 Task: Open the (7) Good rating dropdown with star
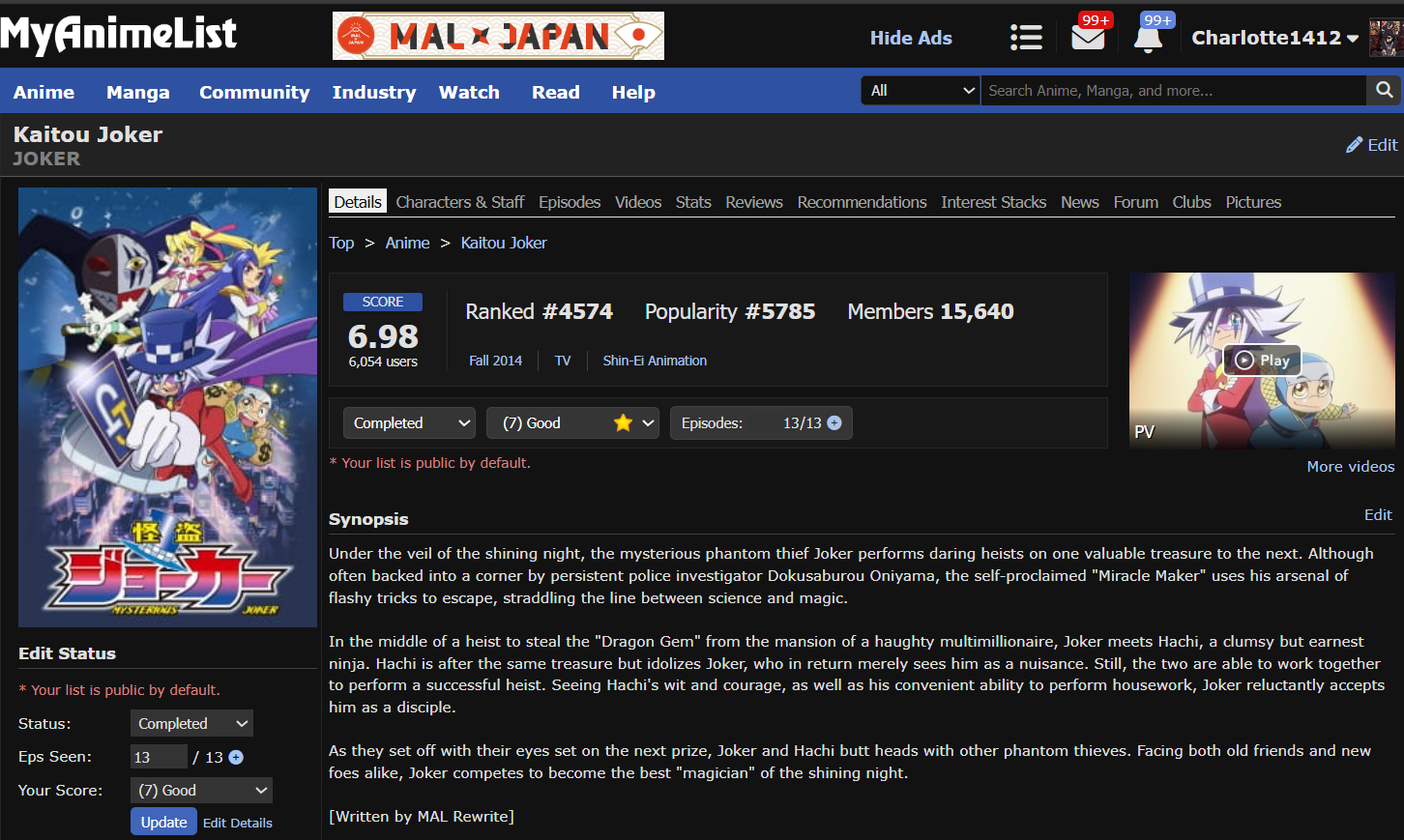pos(573,423)
